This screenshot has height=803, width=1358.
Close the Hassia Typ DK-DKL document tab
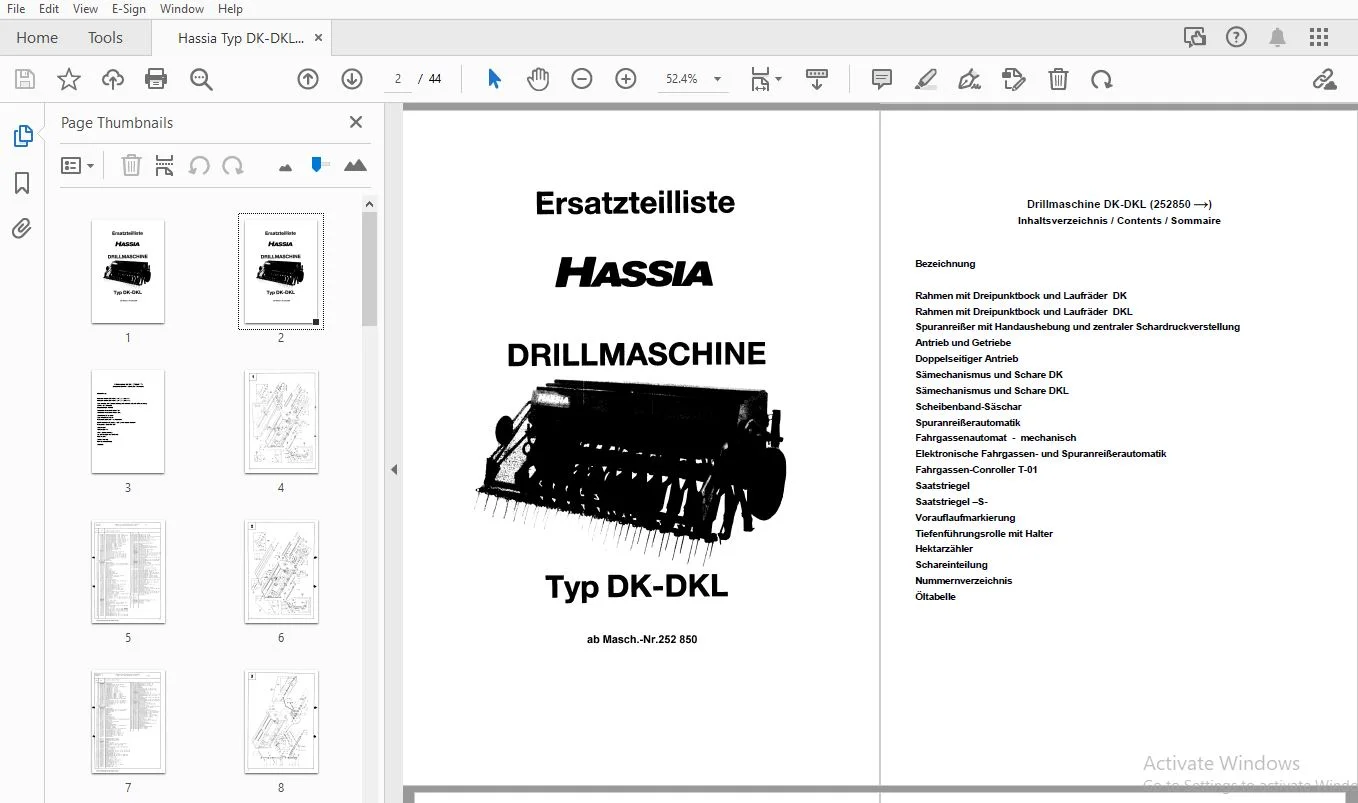tap(318, 38)
